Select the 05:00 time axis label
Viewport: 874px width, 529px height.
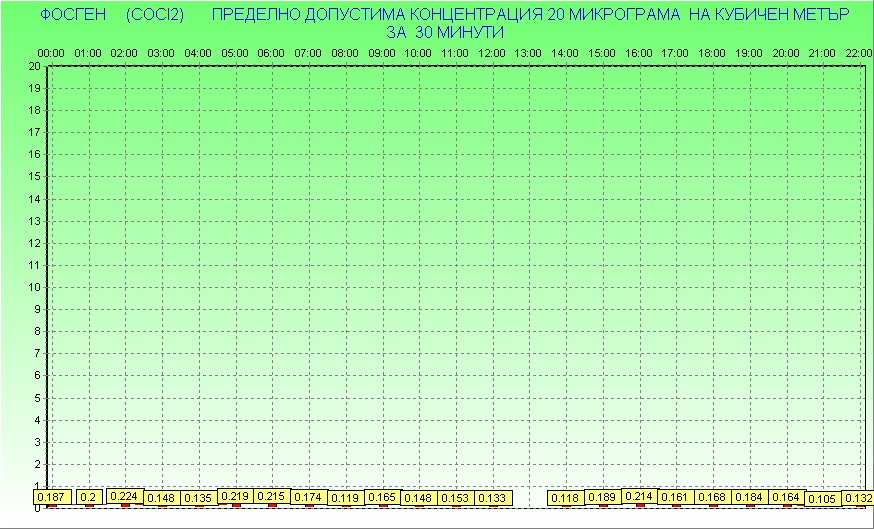235,54
